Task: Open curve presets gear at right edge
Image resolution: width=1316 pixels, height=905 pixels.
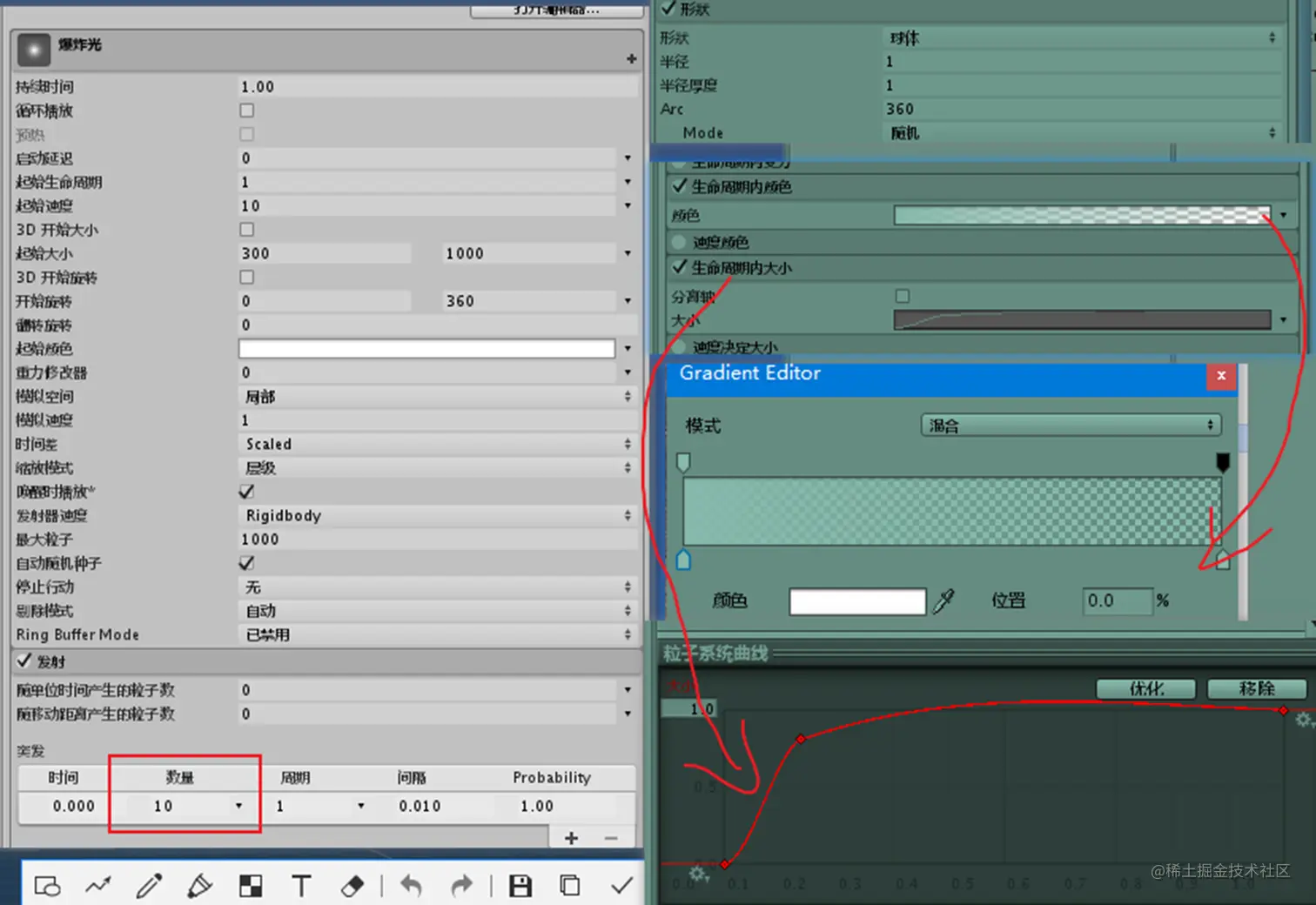Action: tap(1303, 721)
